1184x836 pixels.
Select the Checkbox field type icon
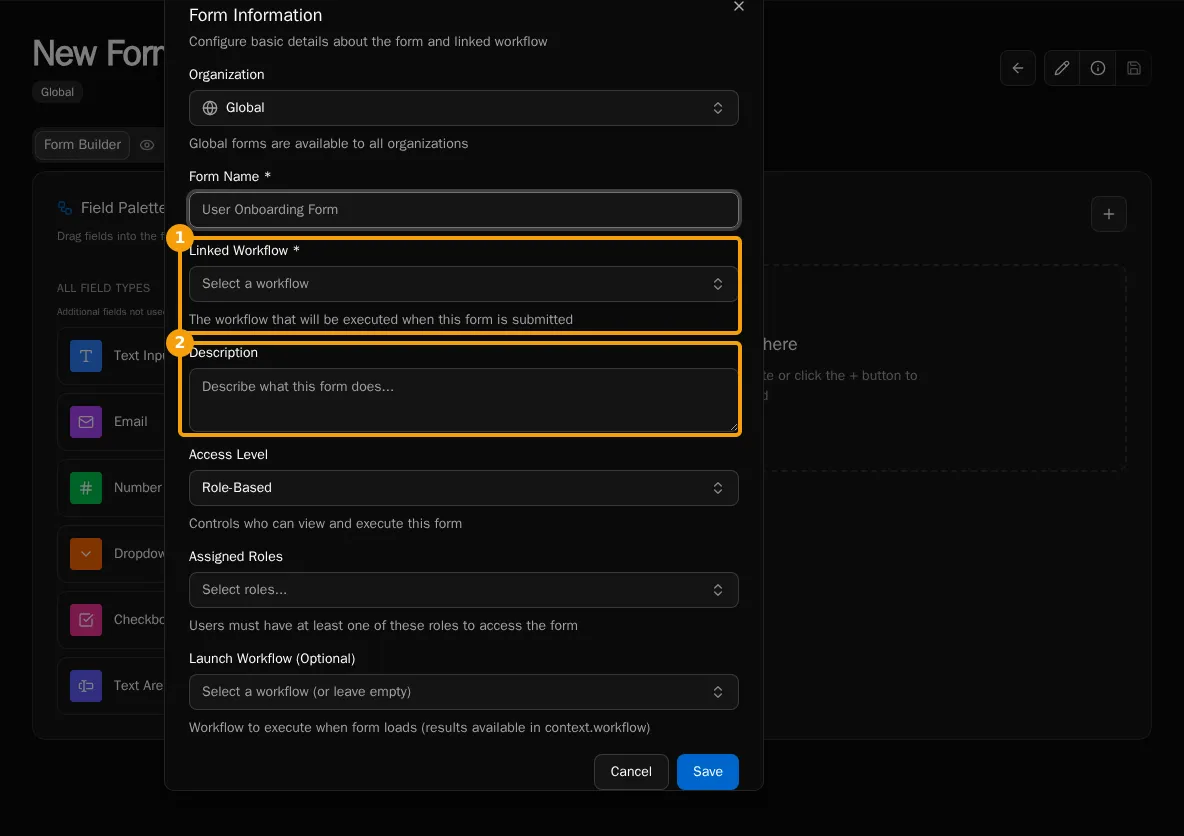(86, 620)
